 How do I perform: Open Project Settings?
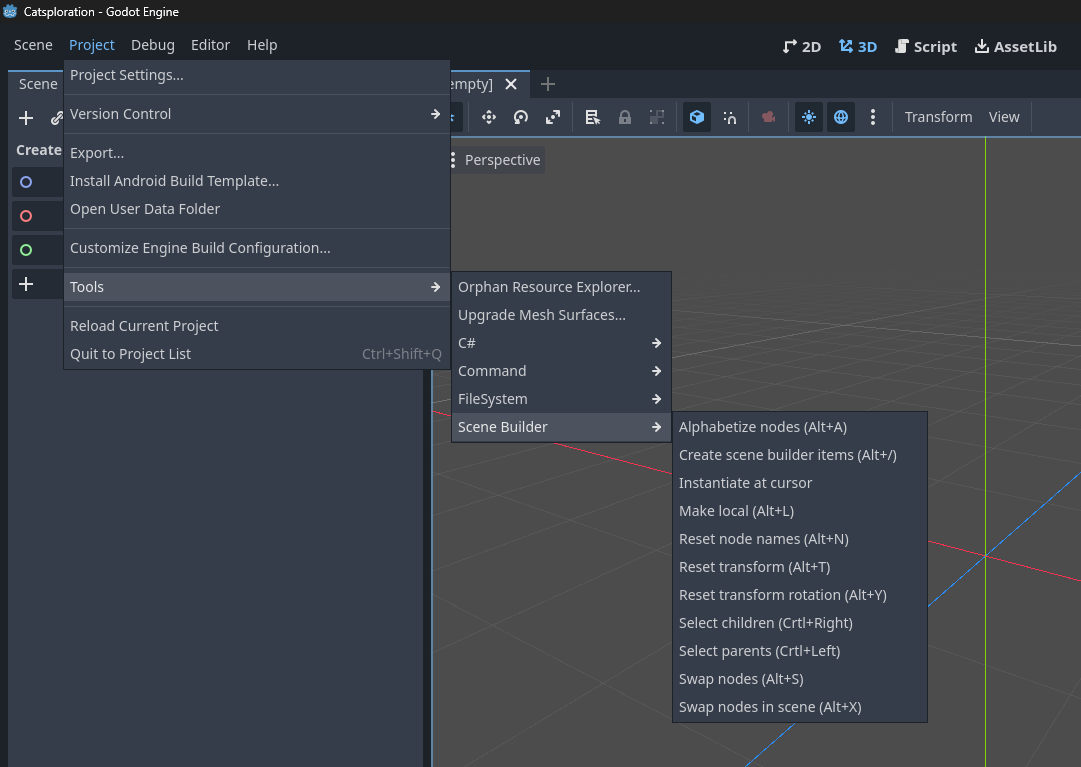pos(256,75)
